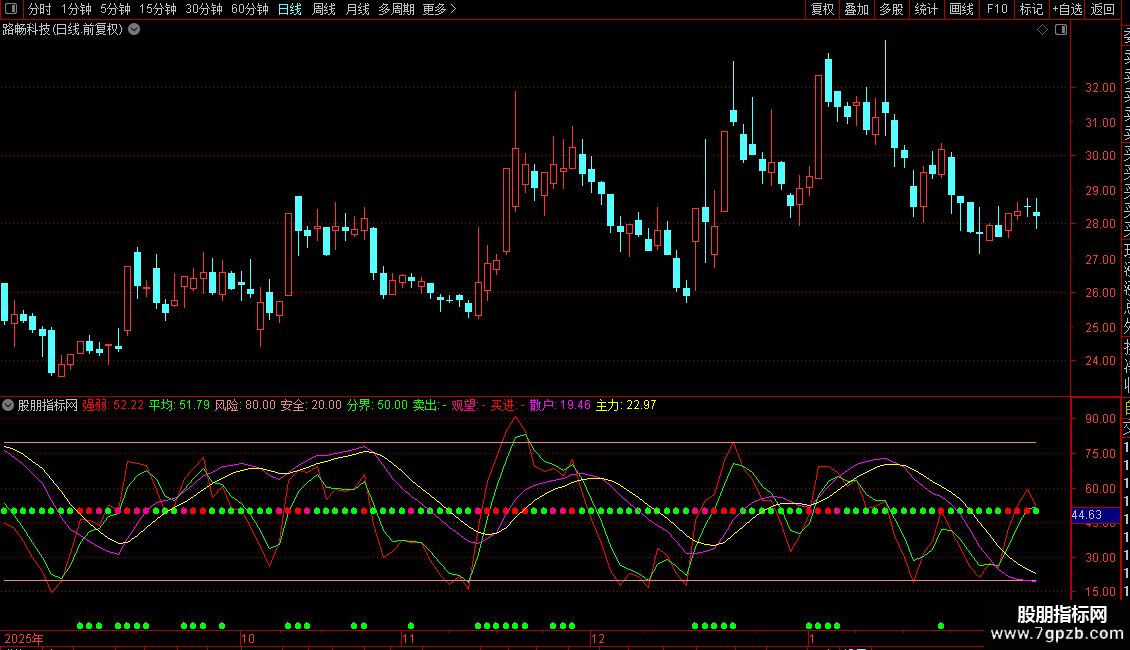Switch to 日线 daily period
The width and height of the screenshot is (1130, 650).
pos(290,10)
